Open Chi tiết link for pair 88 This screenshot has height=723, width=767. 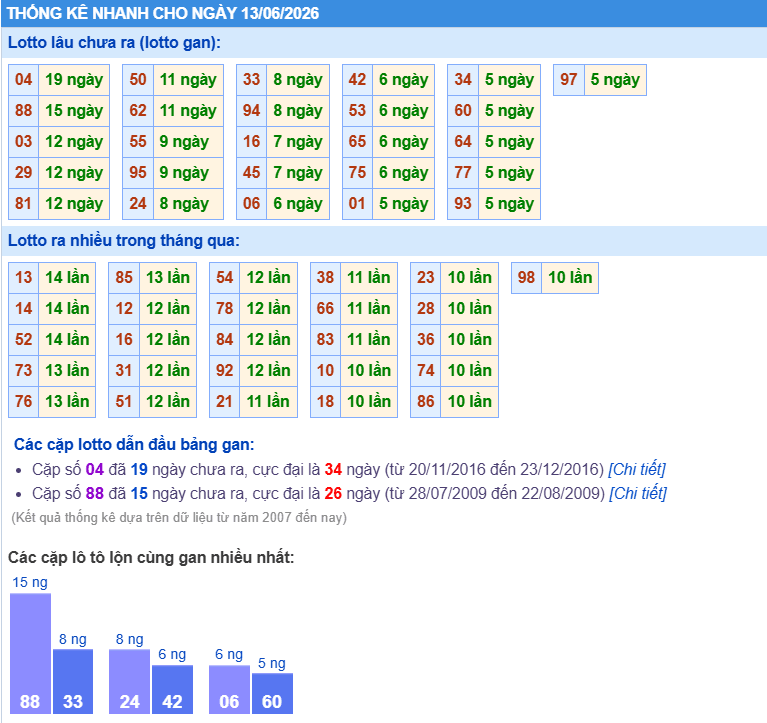pos(637,493)
